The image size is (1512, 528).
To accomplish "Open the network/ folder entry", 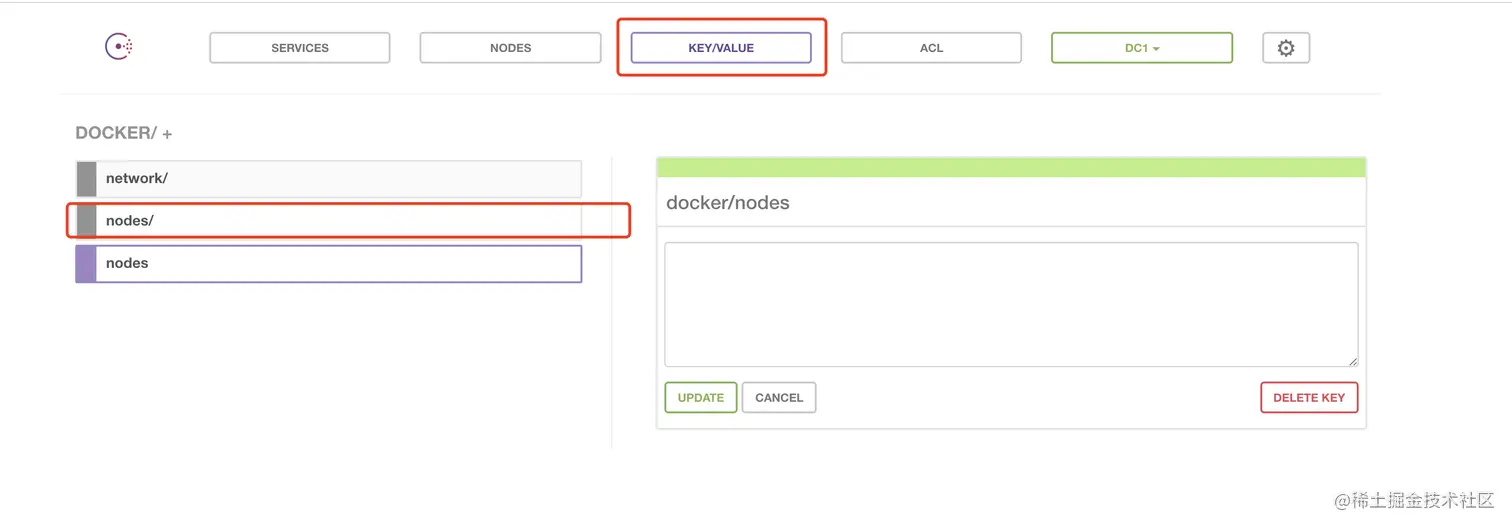I will (329, 179).
